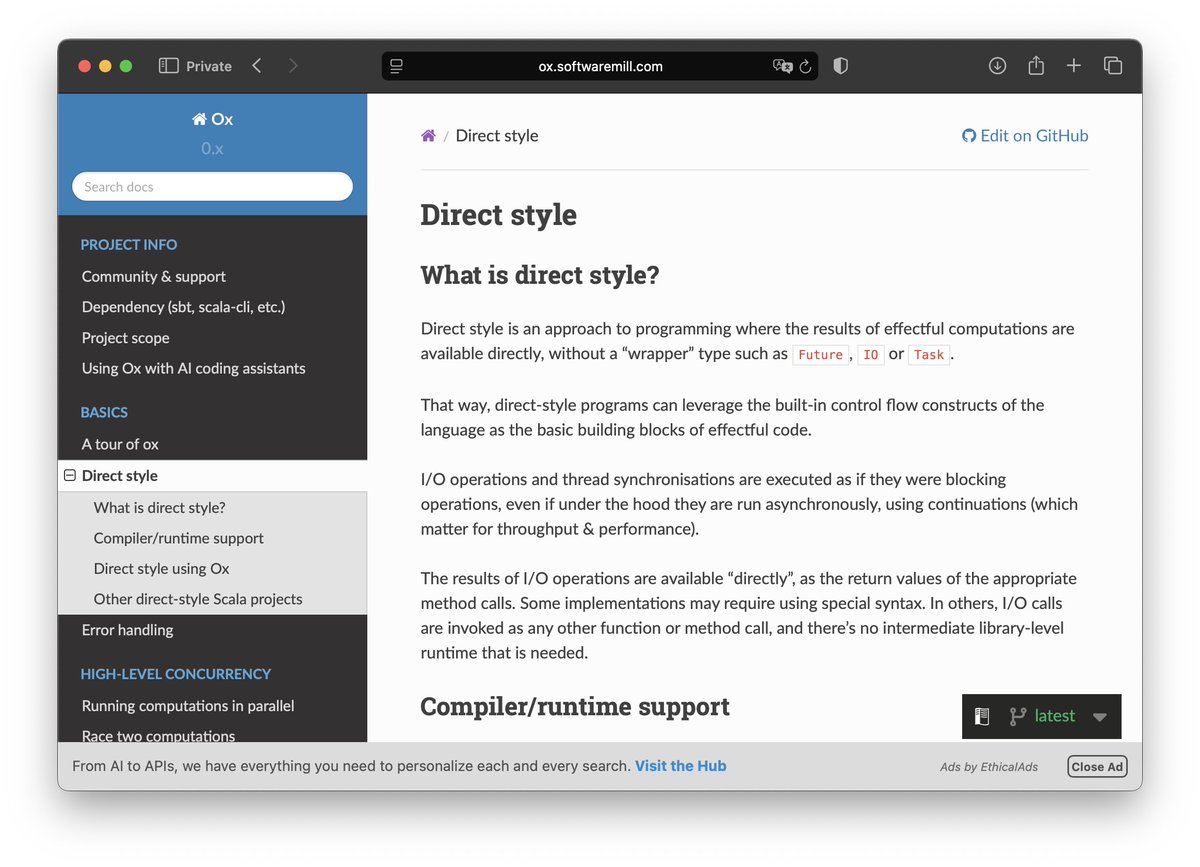Click the Visit the Hub ad link
This screenshot has height=867, width=1200.
[x=680, y=766]
